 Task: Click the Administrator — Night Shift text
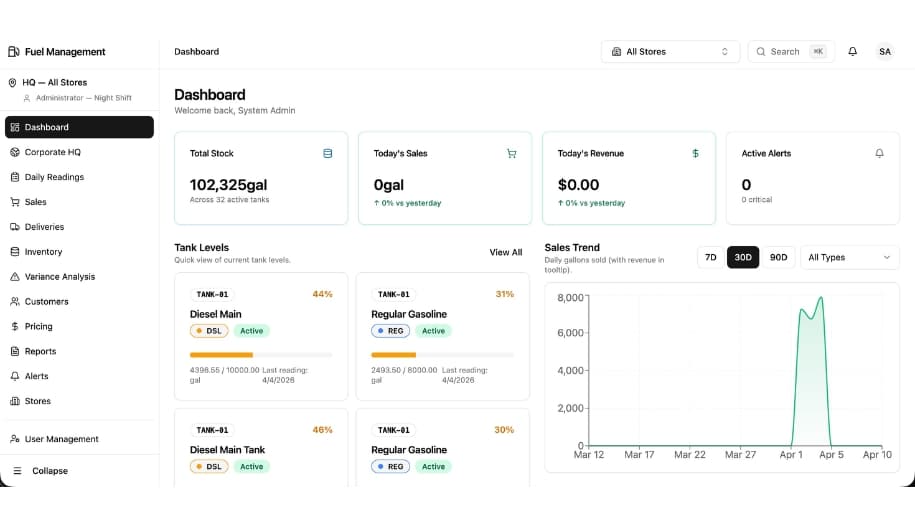tap(83, 98)
